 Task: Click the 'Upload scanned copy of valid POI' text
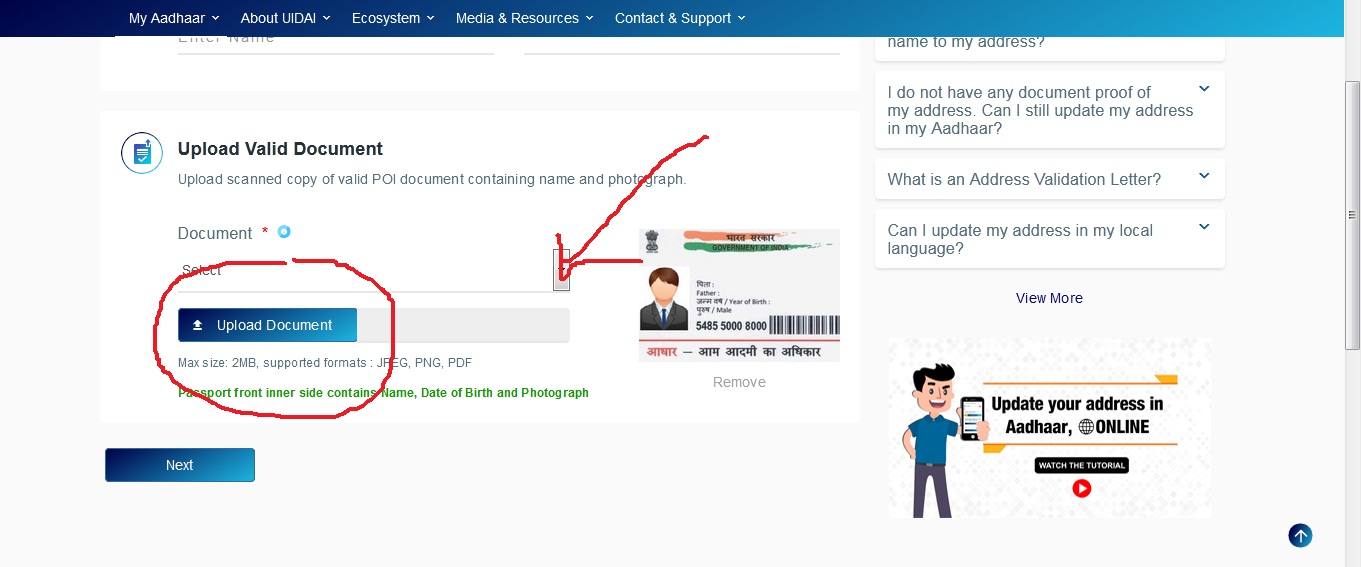click(432, 180)
